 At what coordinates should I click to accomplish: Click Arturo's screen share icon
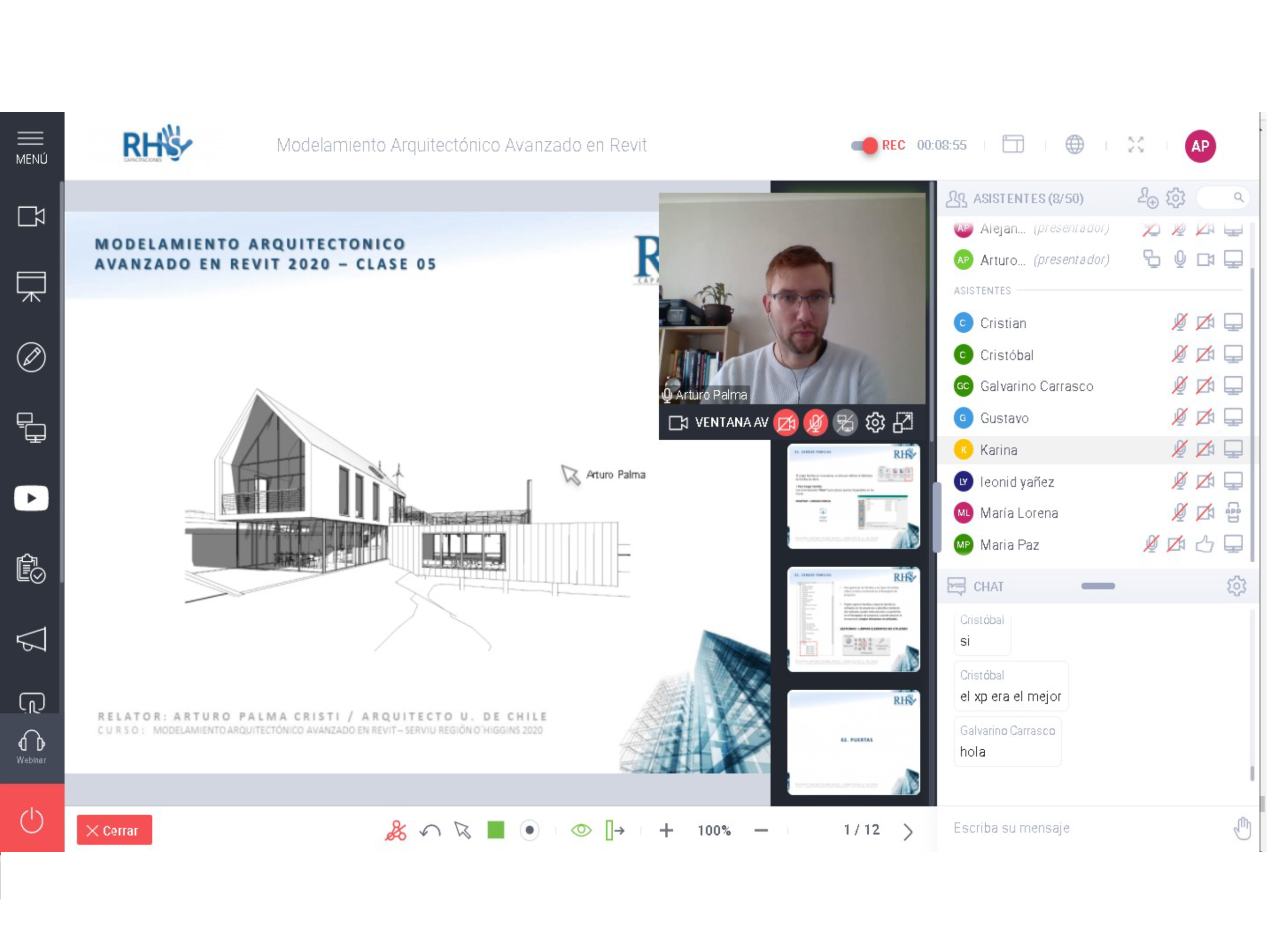click(1151, 259)
